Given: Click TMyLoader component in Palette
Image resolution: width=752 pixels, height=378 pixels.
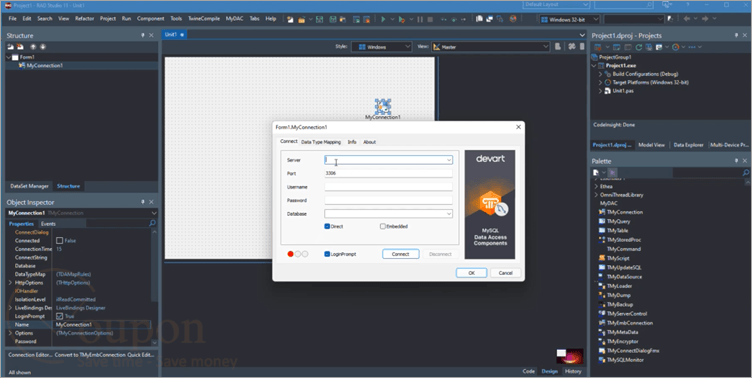Looking at the screenshot, I should point(615,286).
